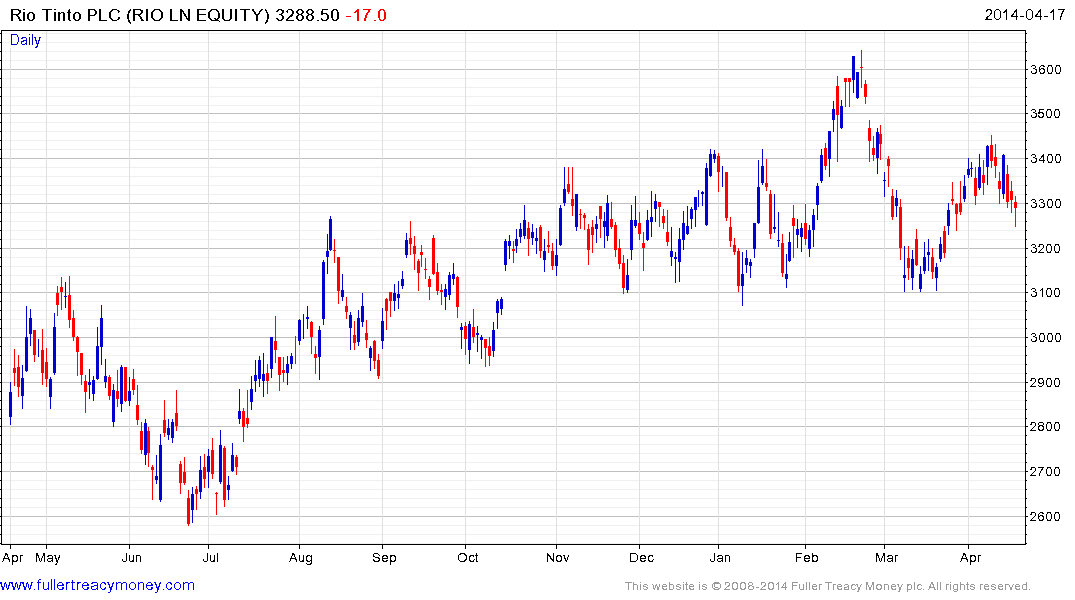Click the 'Jan' month label
The image size is (1075, 600).
(720, 558)
